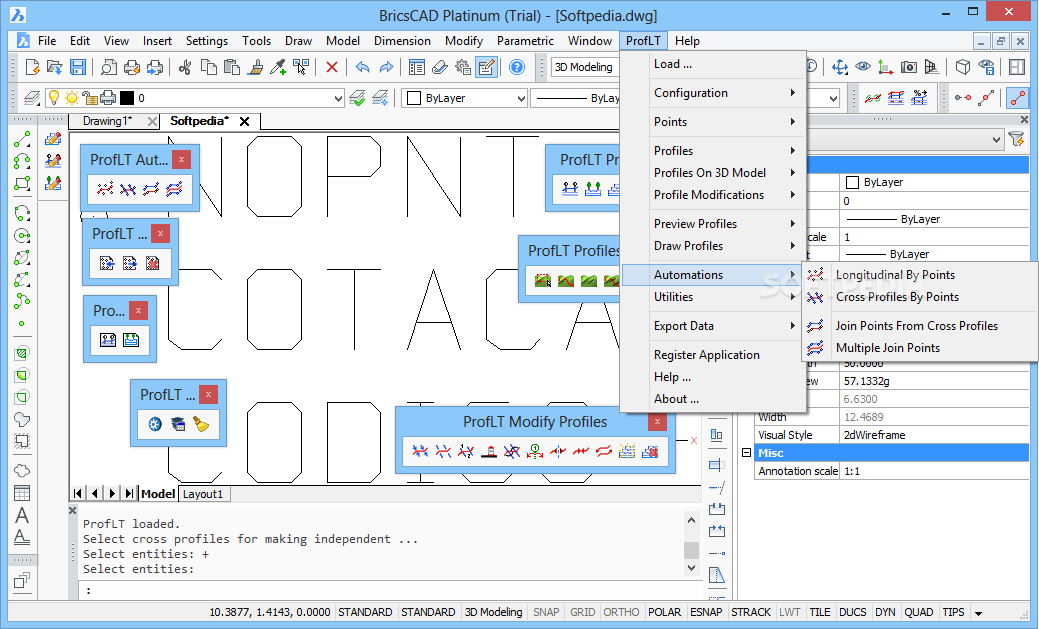
Task: Click the quick select funnel icon in Properties
Action: (x=1016, y=139)
